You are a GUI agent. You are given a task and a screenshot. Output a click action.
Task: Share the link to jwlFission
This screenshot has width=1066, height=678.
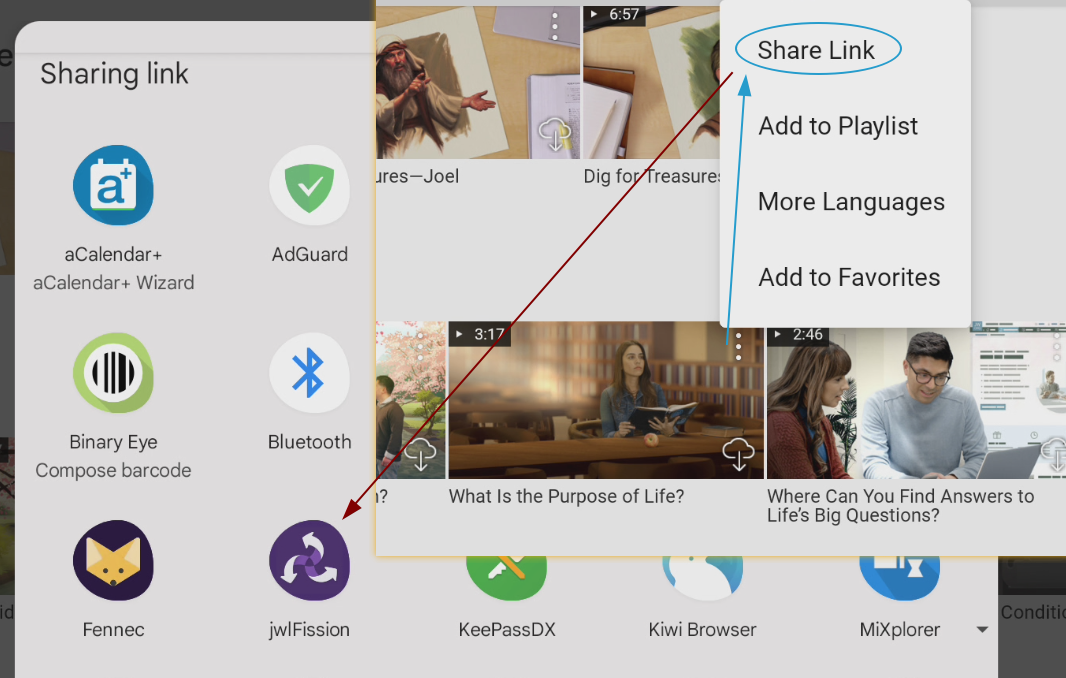[309, 560]
